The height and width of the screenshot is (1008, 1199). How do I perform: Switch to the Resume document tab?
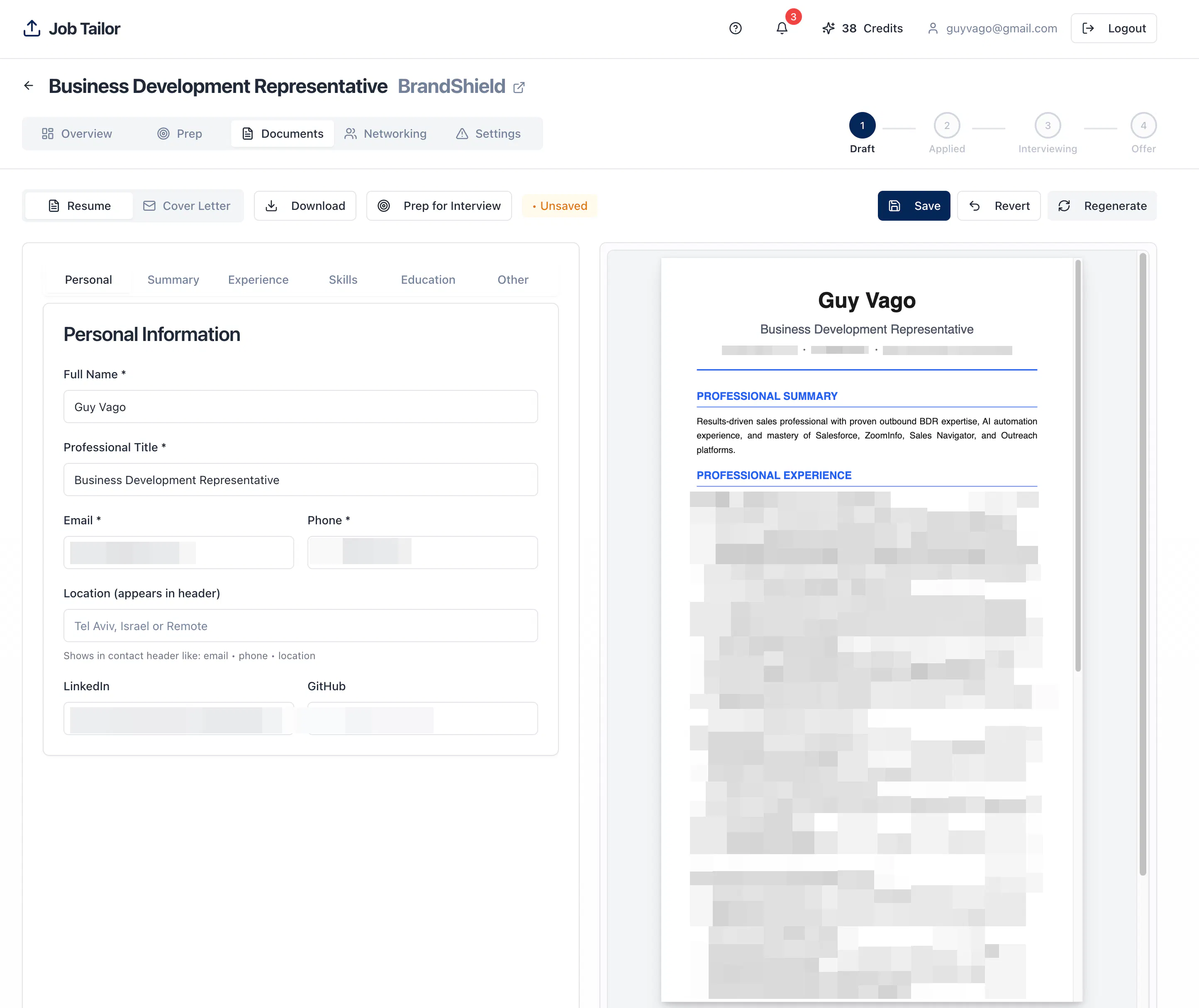[79, 206]
